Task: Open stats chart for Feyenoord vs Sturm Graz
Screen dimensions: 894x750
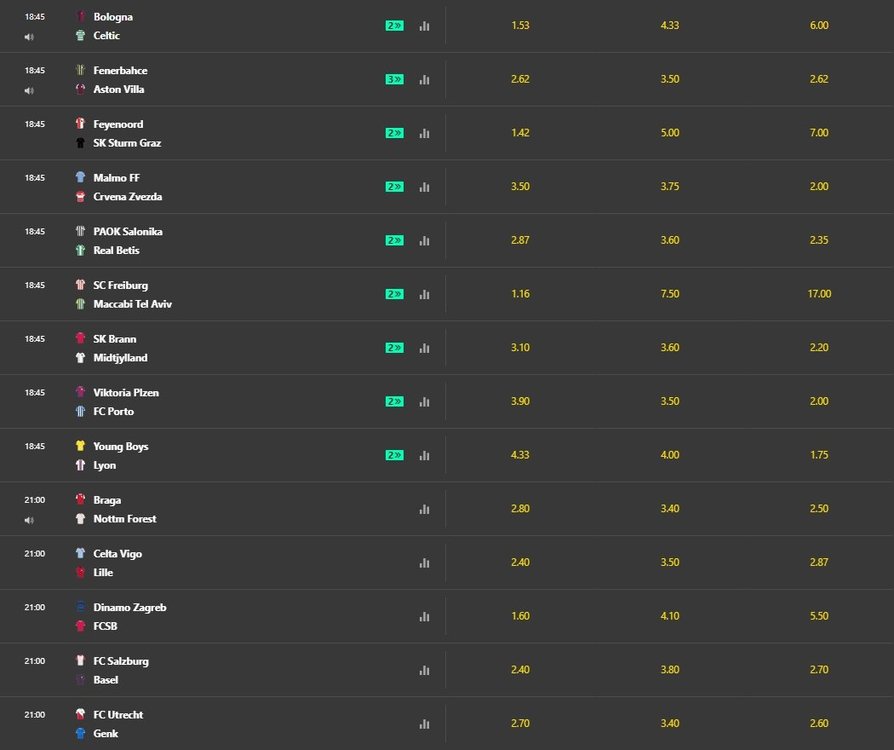Action: pos(424,133)
